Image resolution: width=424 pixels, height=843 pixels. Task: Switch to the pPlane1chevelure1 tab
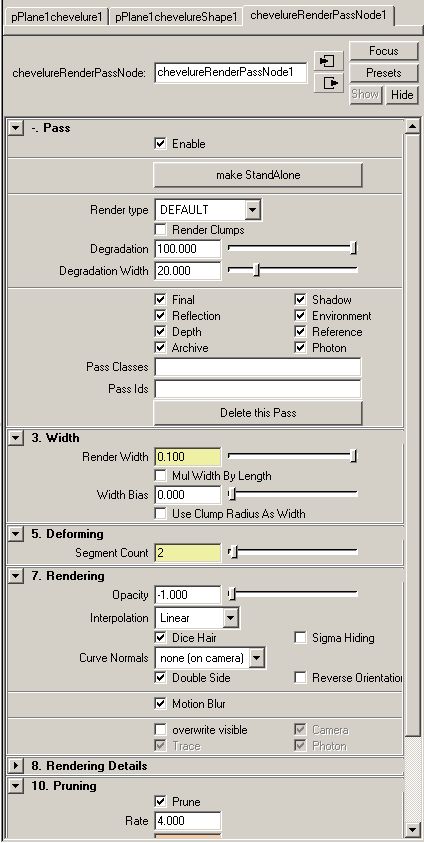[56, 17]
